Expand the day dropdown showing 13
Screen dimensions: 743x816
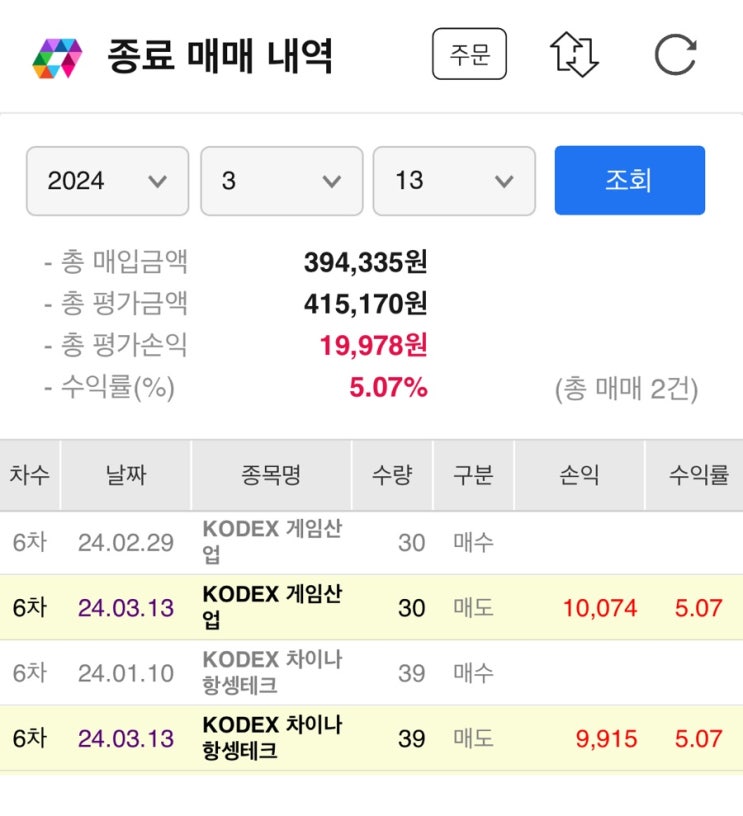click(x=454, y=181)
